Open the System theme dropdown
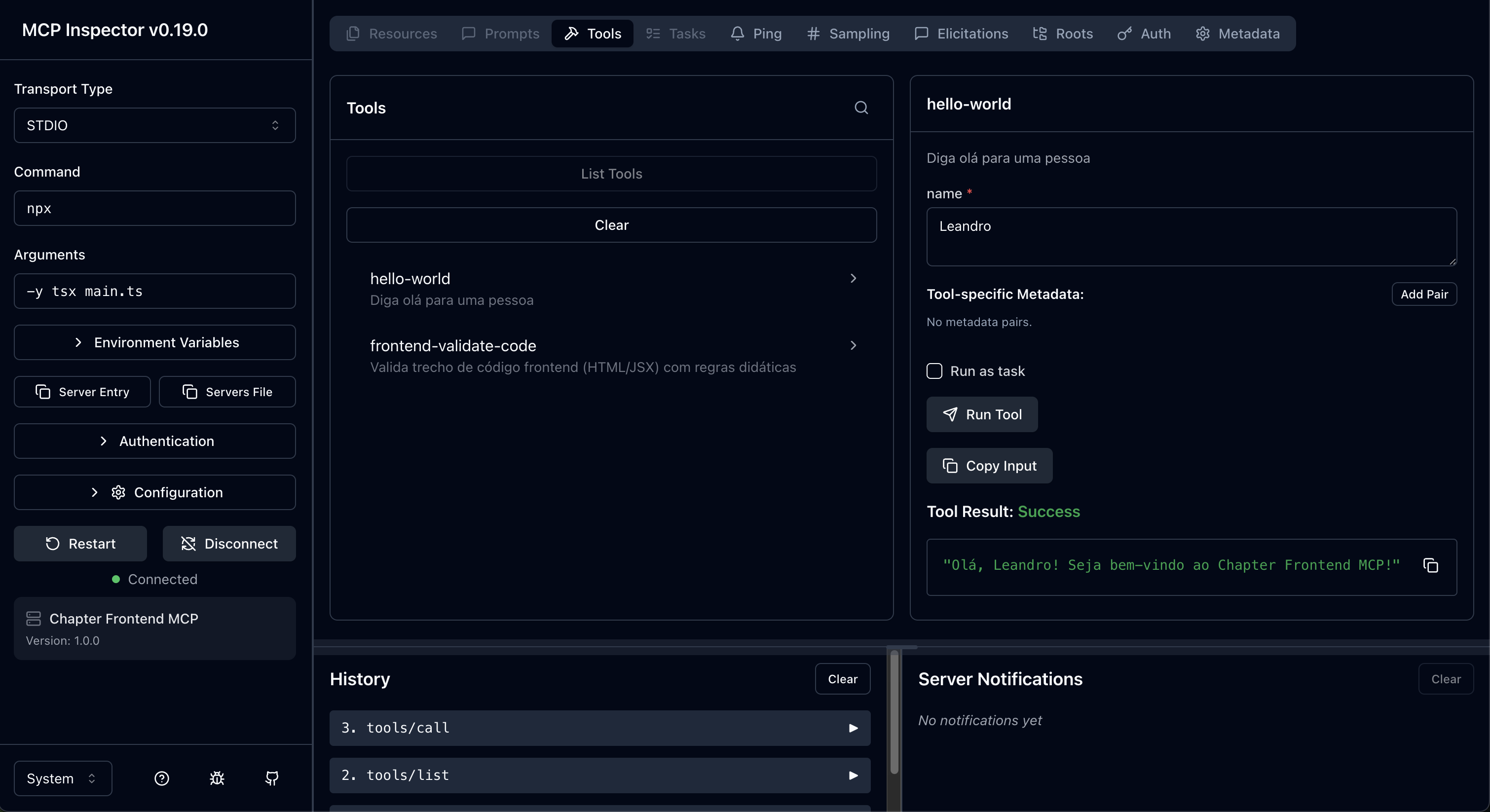This screenshot has height=812, width=1490. click(x=63, y=778)
